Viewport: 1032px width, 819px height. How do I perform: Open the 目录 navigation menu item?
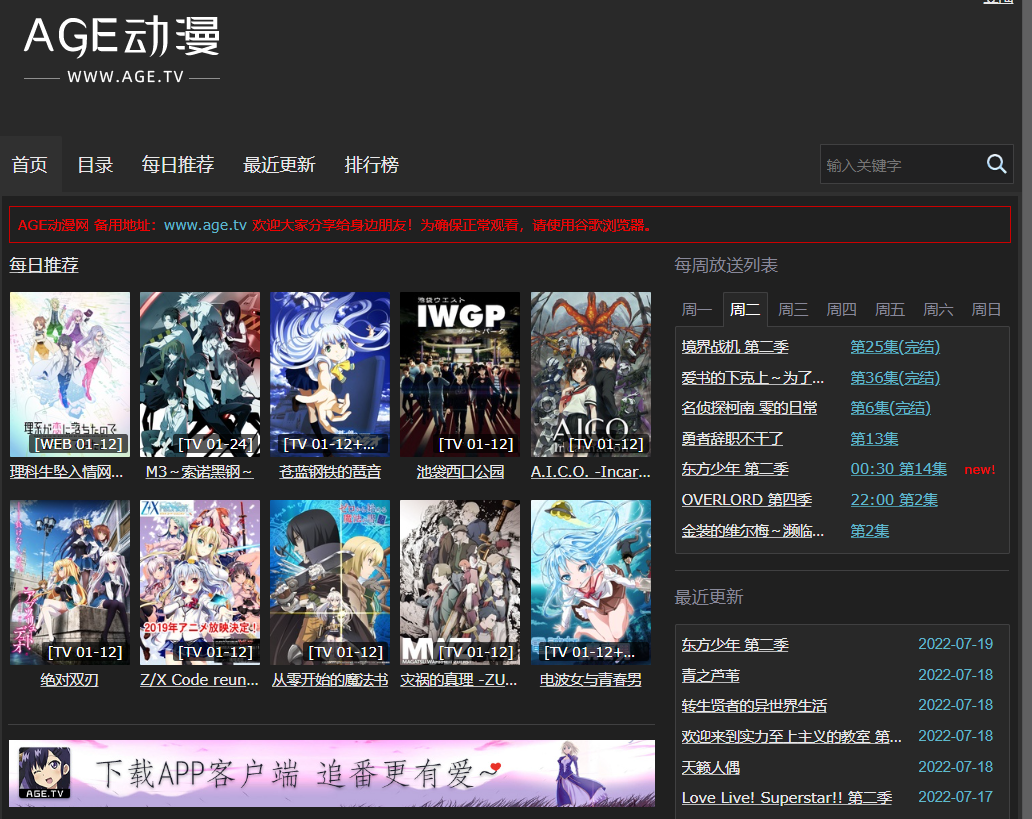coord(95,165)
